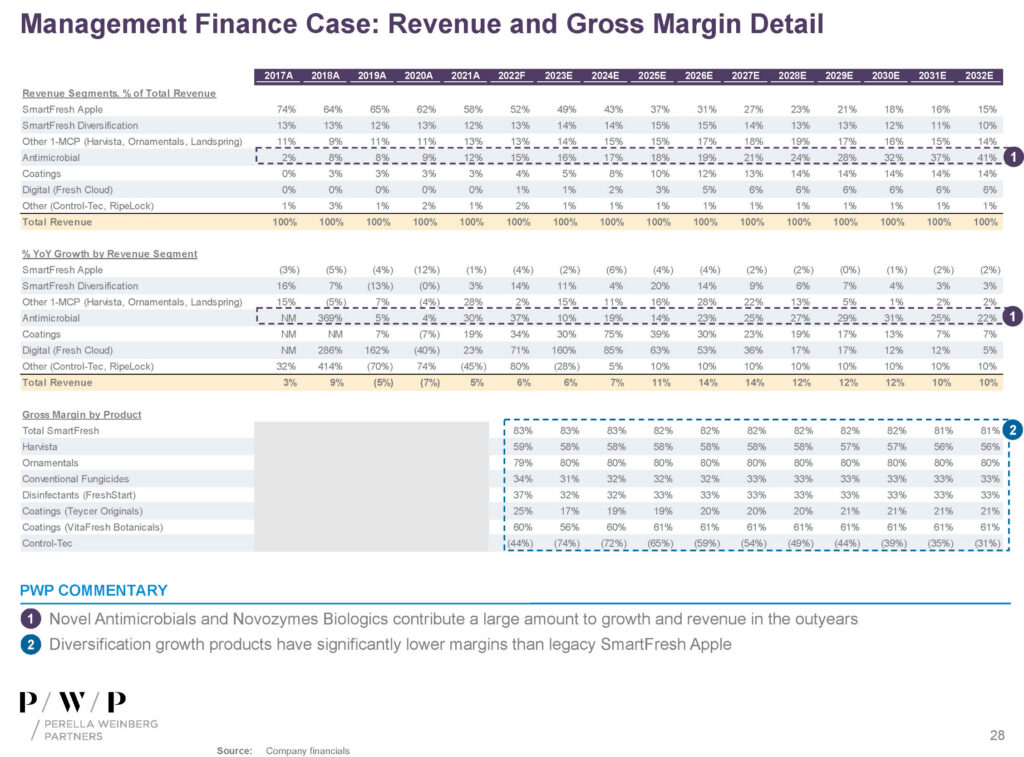Click the 2022F column header
This screenshot has width=1024, height=757.
click(x=512, y=76)
